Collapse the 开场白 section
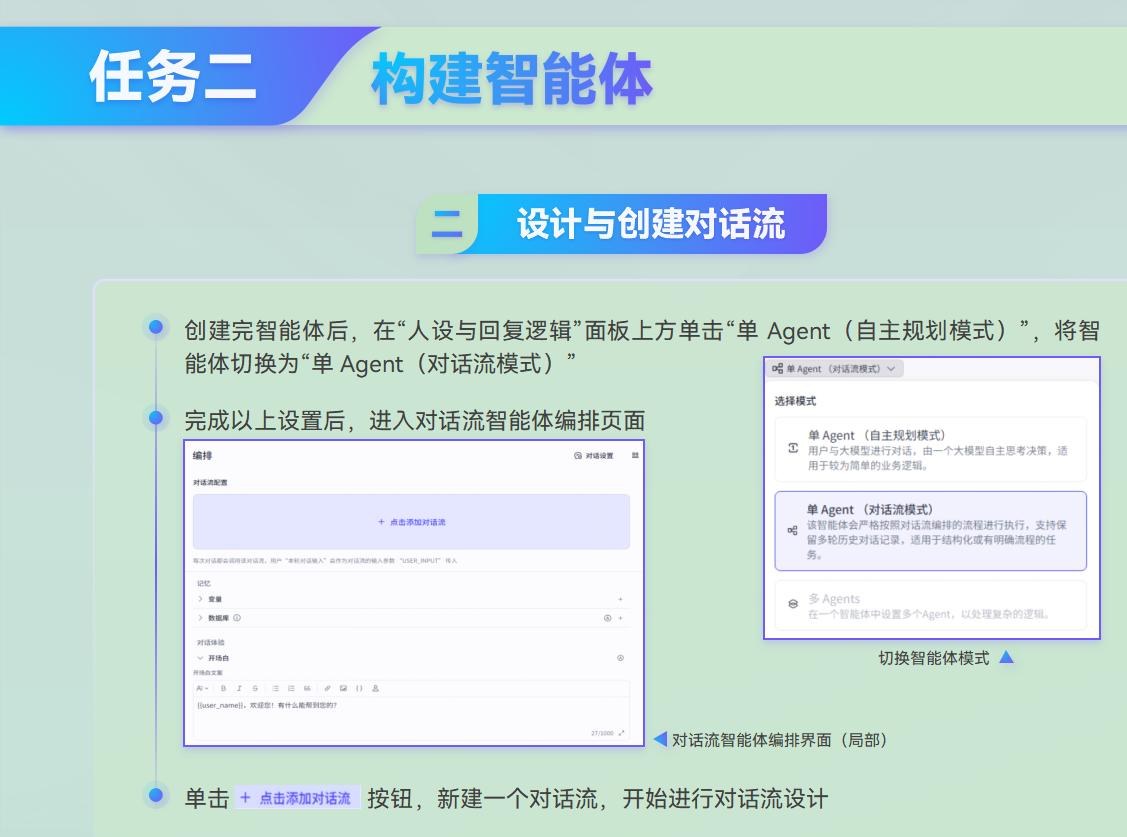Screen dimensions: 1127x837 [201, 658]
